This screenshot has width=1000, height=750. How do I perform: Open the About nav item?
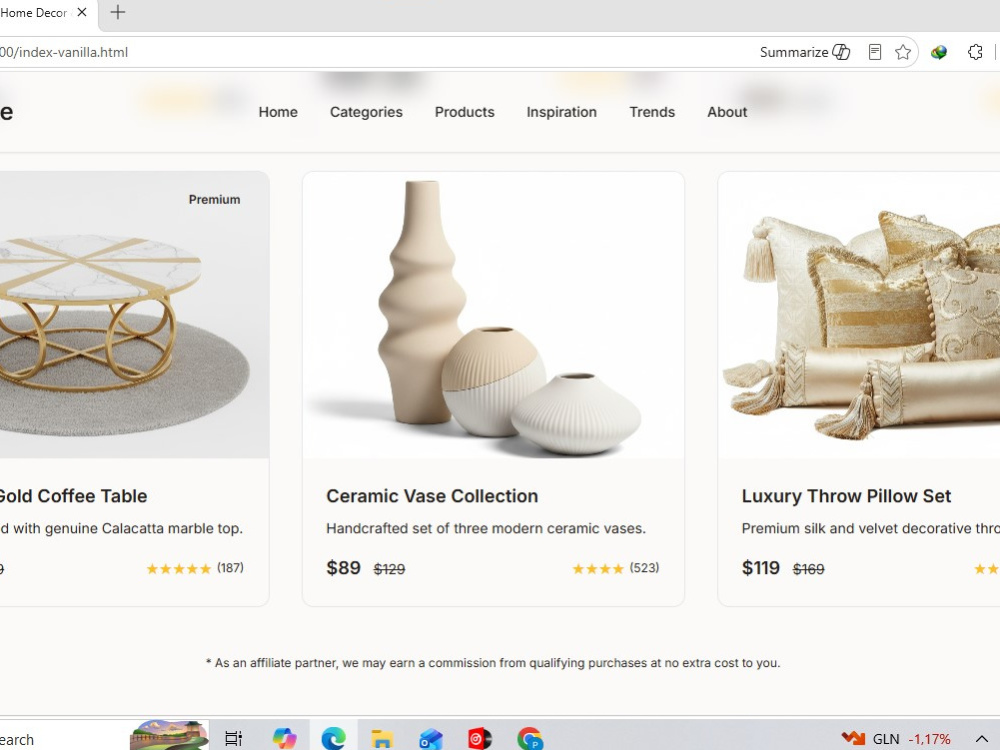727,112
